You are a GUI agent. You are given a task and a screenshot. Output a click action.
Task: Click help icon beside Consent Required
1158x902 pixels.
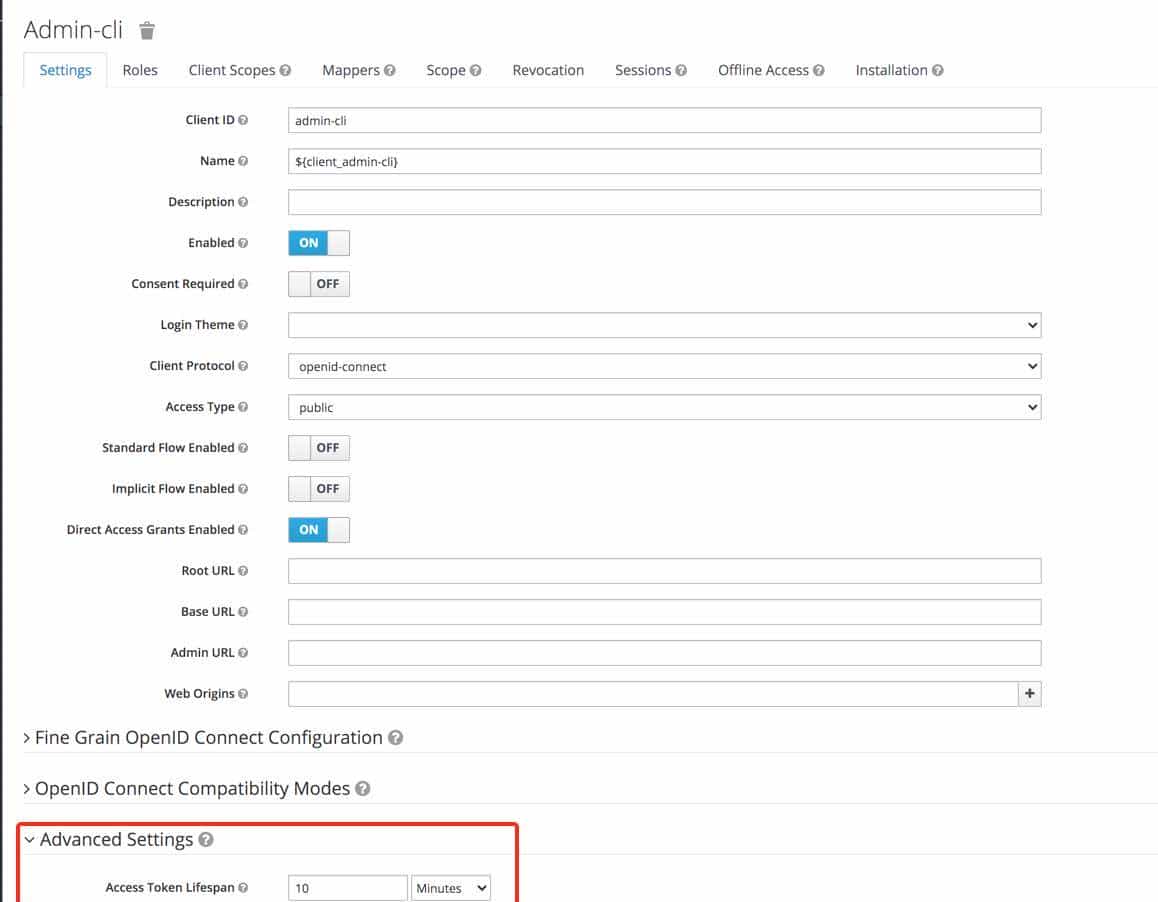tap(243, 284)
